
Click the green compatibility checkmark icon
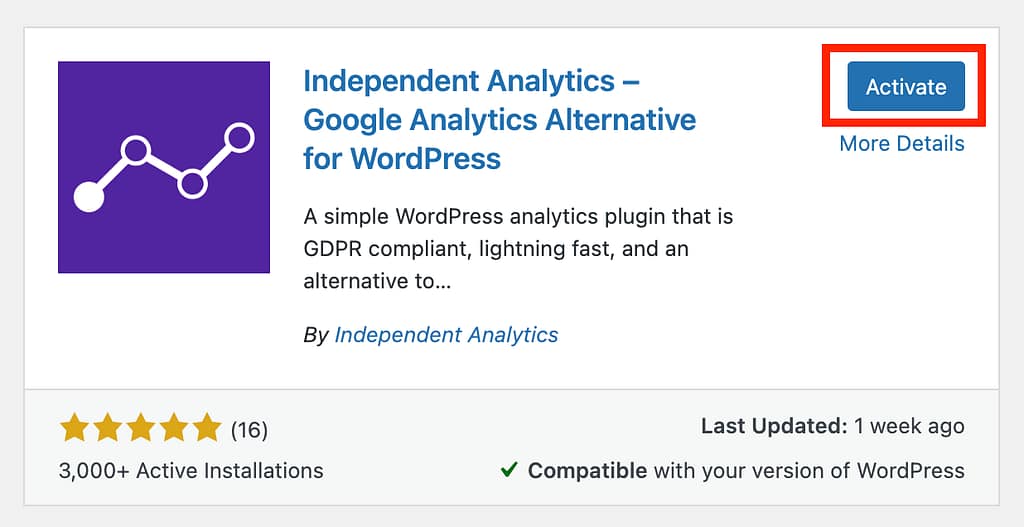(509, 470)
